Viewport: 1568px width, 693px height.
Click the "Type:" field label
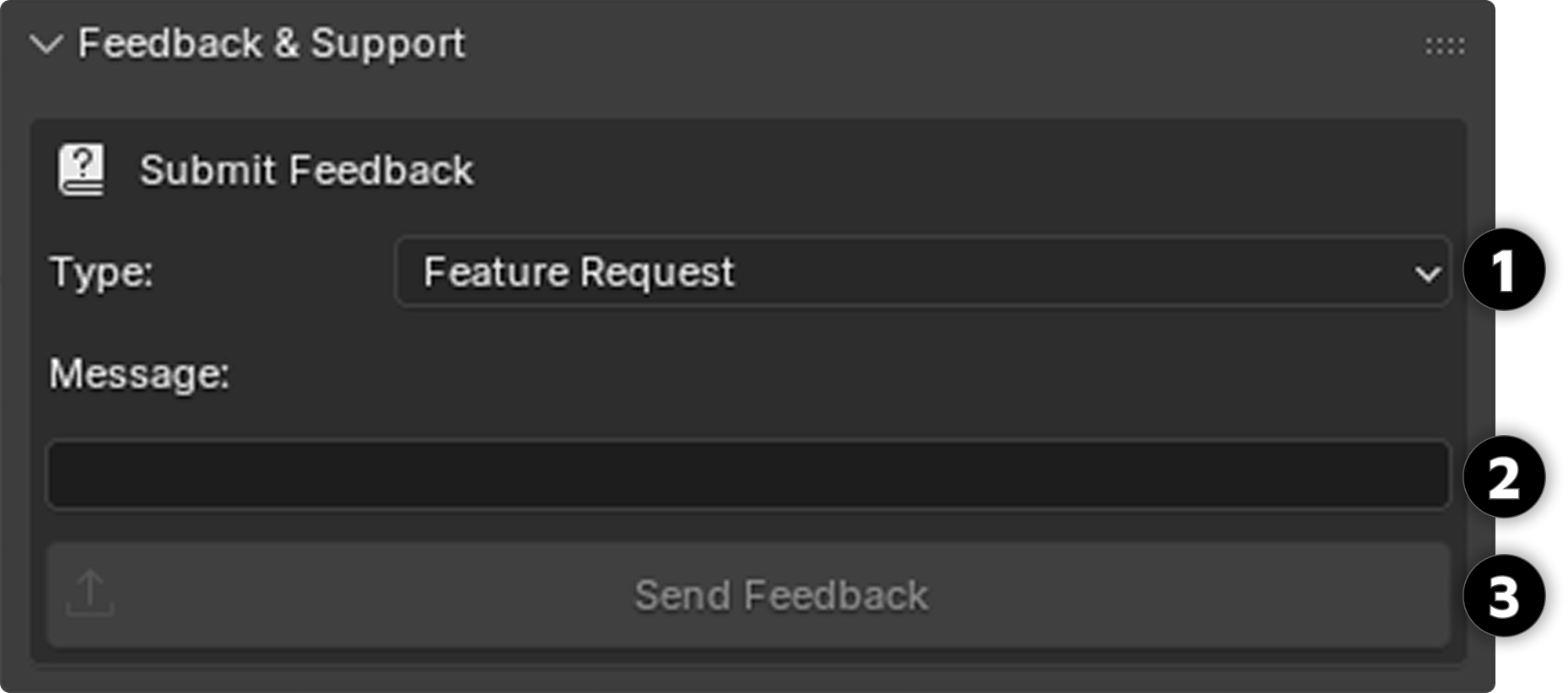click(102, 272)
